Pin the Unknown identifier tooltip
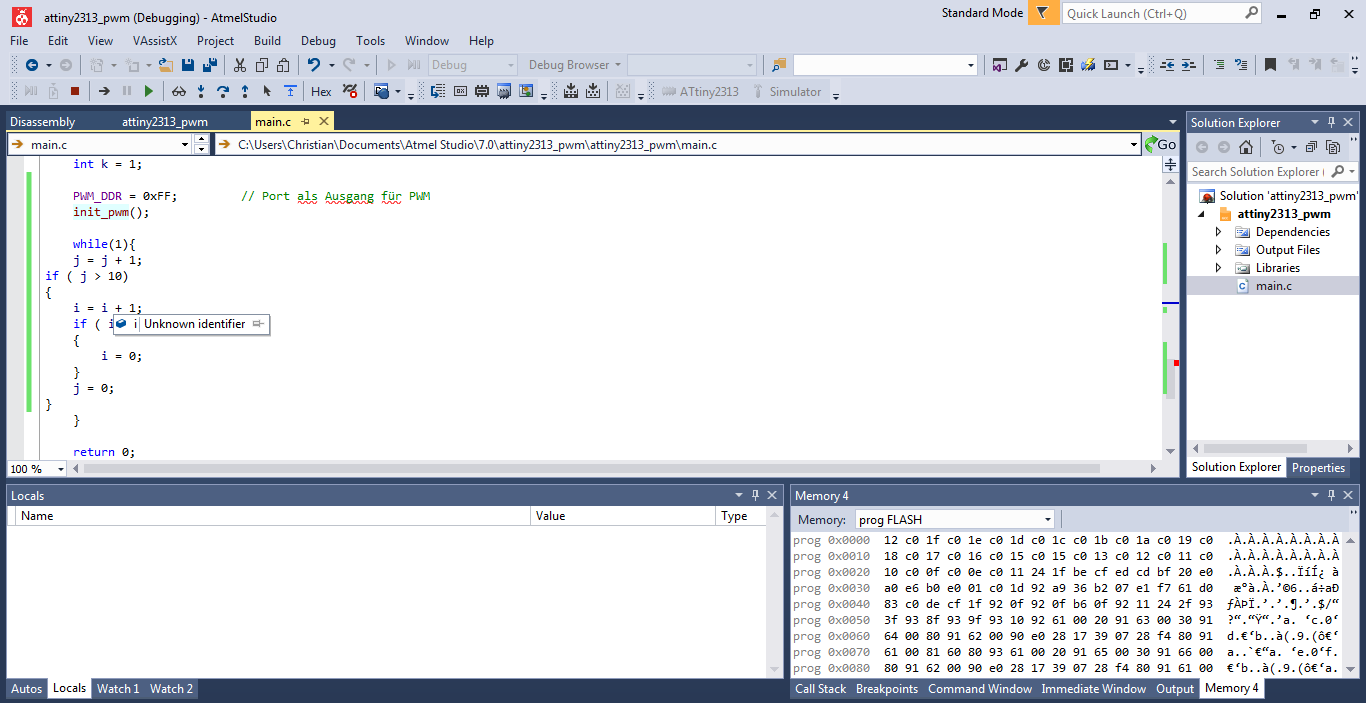This screenshot has width=1366, height=703. (258, 324)
